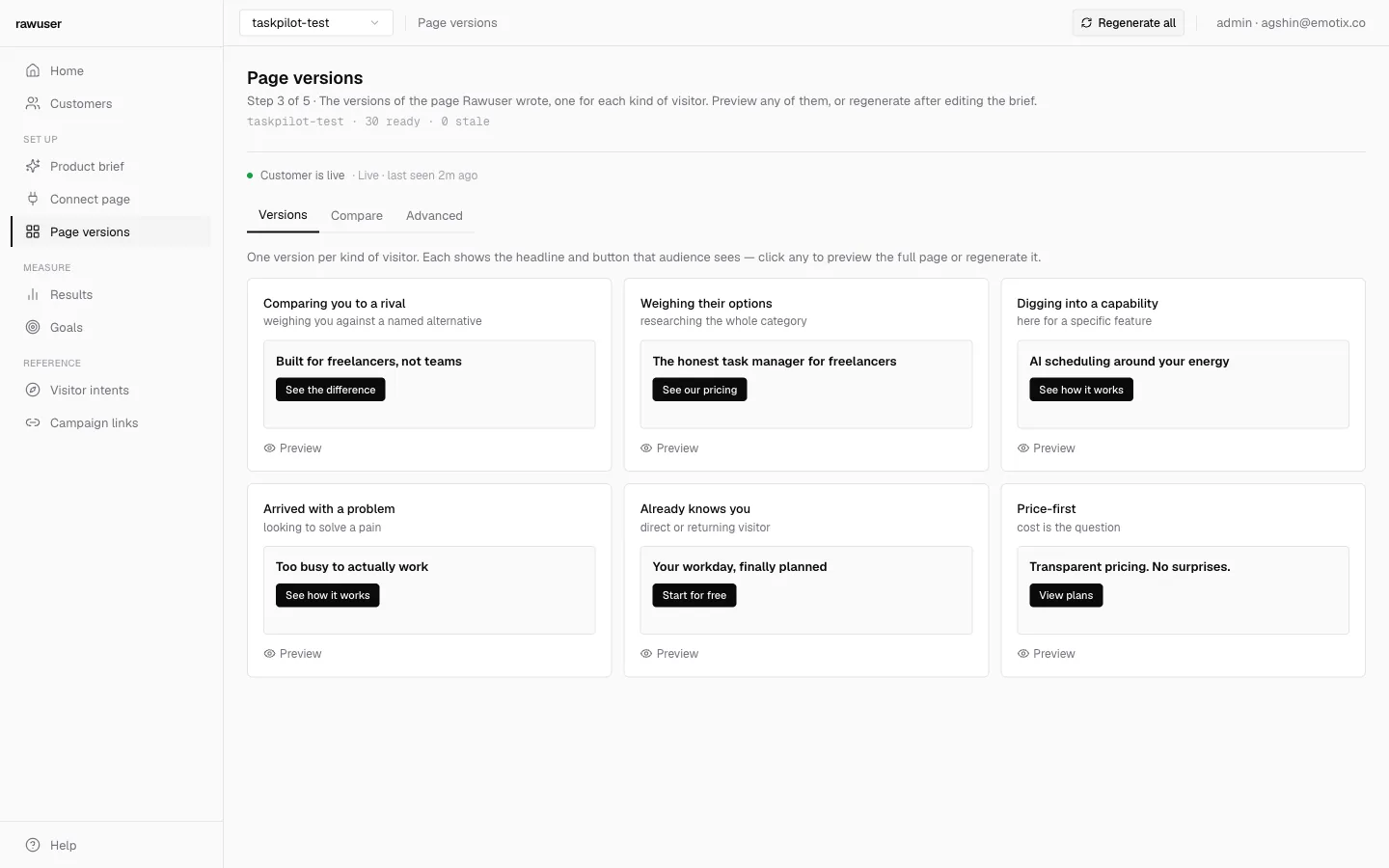
Task: Click the Connect page plug icon
Action: (x=33, y=199)
